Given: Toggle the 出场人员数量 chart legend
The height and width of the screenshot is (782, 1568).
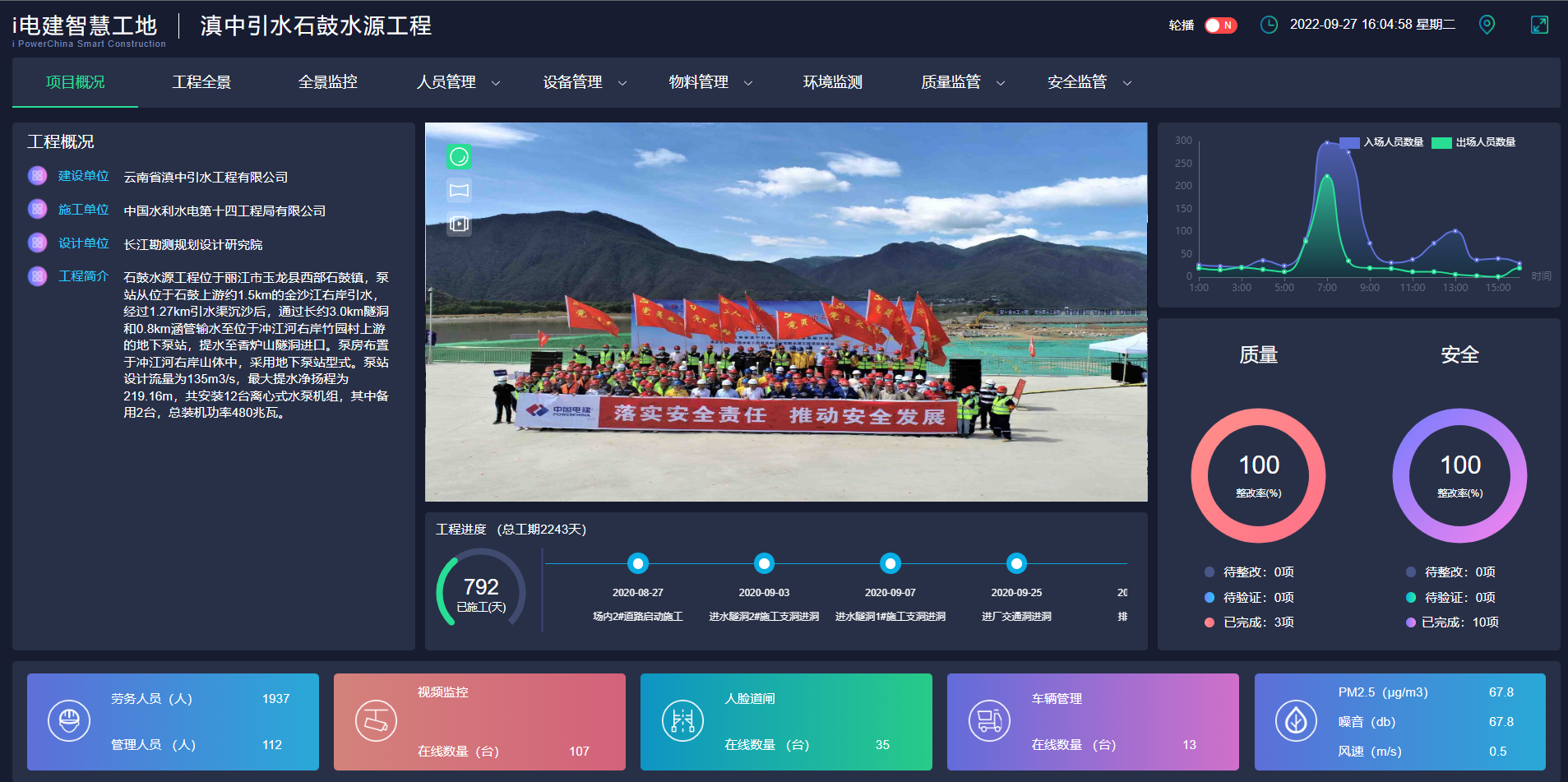Looking at the screenshot, I should click(1474, 142).
